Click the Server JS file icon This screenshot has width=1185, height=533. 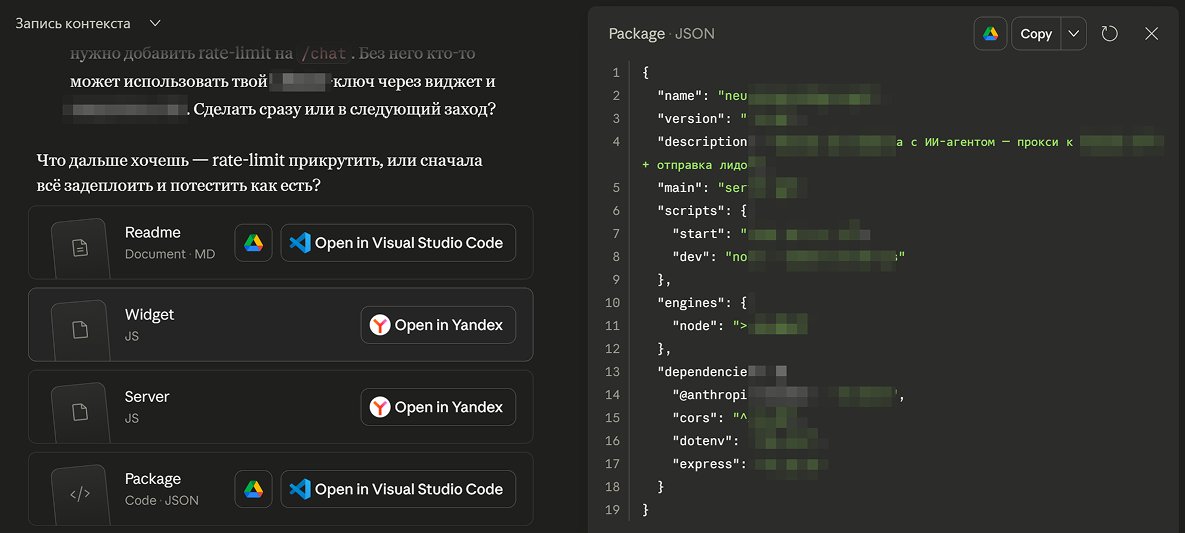coord(80,412)
